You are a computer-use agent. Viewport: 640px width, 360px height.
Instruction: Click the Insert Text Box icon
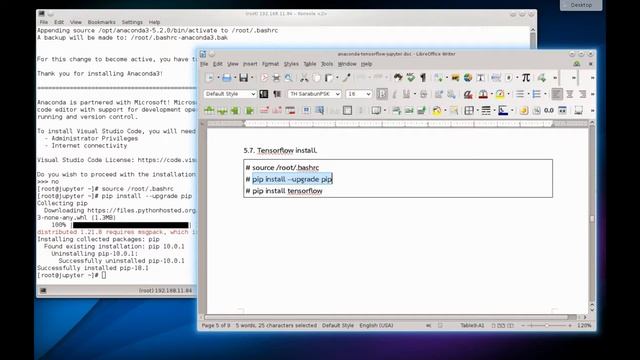480,78
